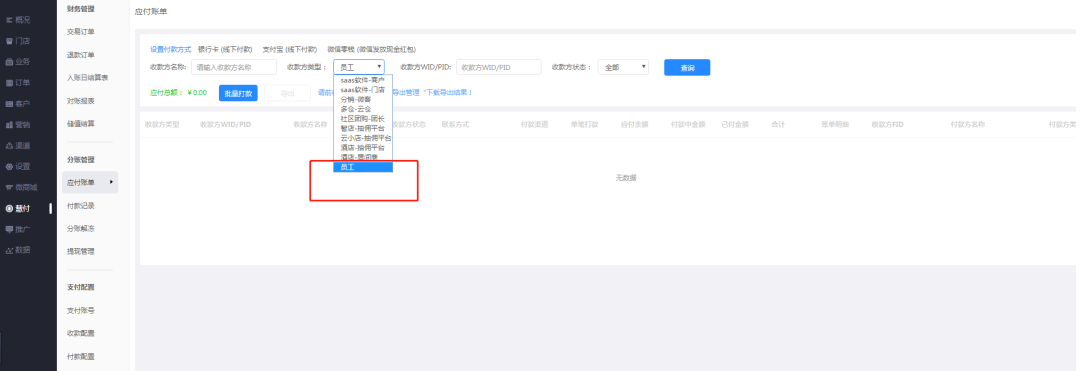Open the 设置付款方式 link
1080x371 pixels.
(x=170, y=50)
